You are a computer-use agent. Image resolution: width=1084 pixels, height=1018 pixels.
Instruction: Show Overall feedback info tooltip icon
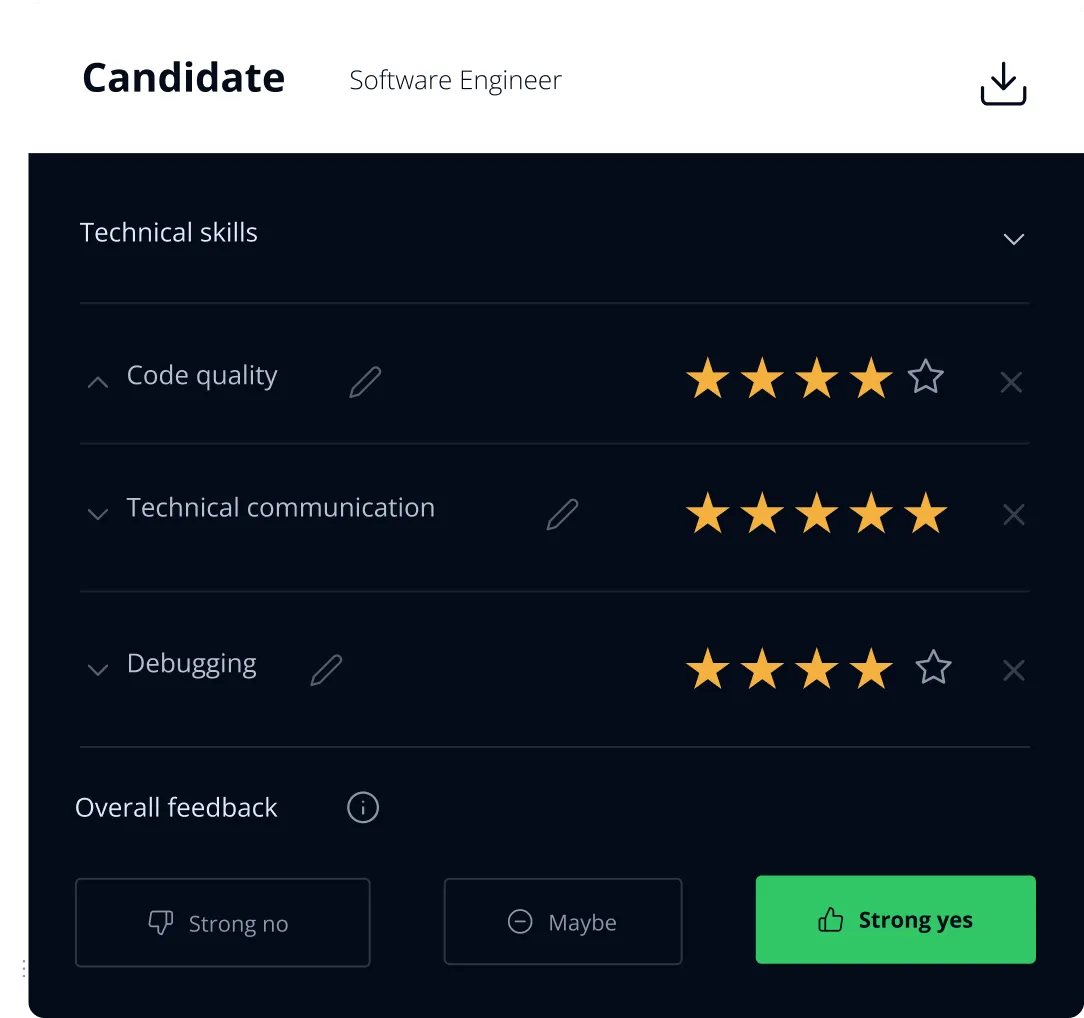click(x=363, y=807)
